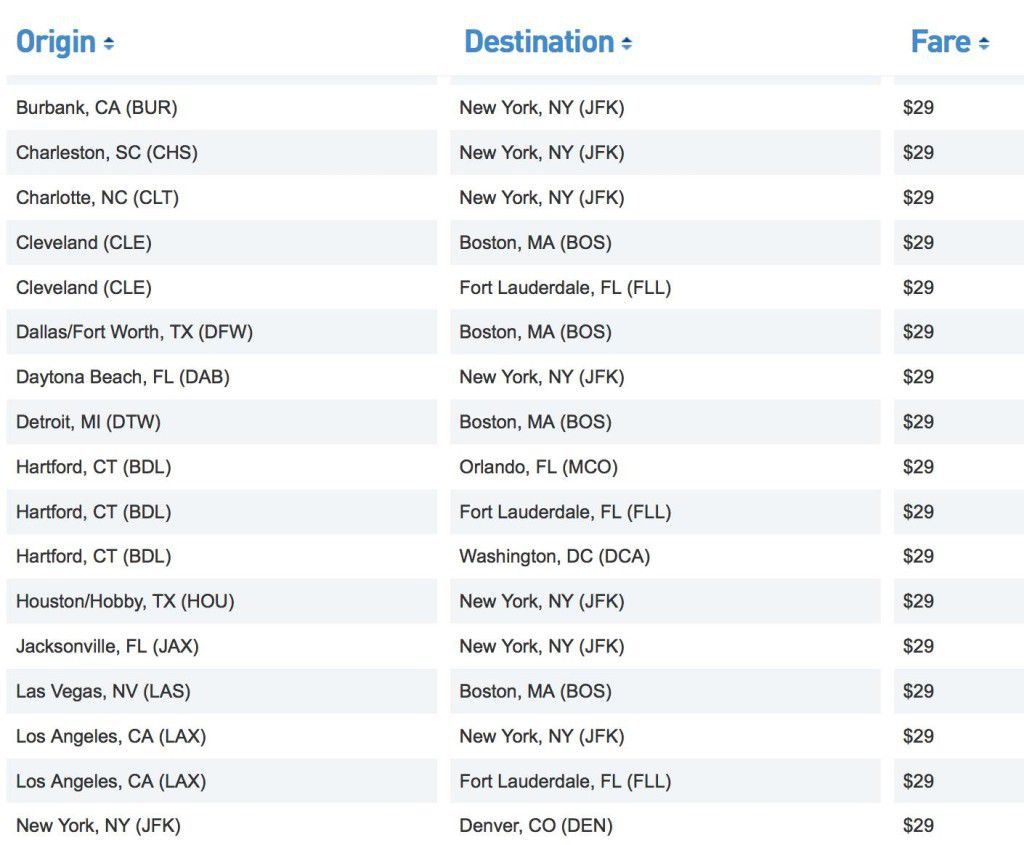Choose the Charlotte, NC (CLT) origin row
Screen dimensions: 1024x845
pos(98,197)
